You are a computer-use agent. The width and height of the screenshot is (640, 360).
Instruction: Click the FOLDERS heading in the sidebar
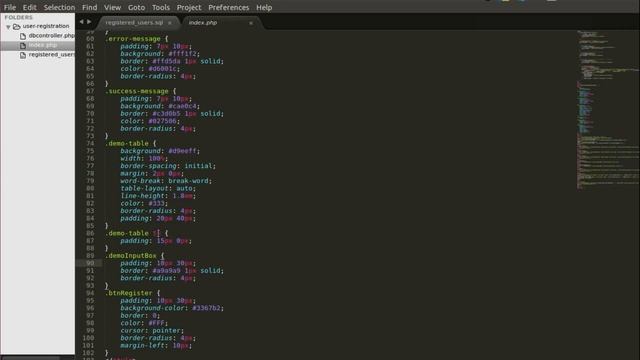coord(18,17)
